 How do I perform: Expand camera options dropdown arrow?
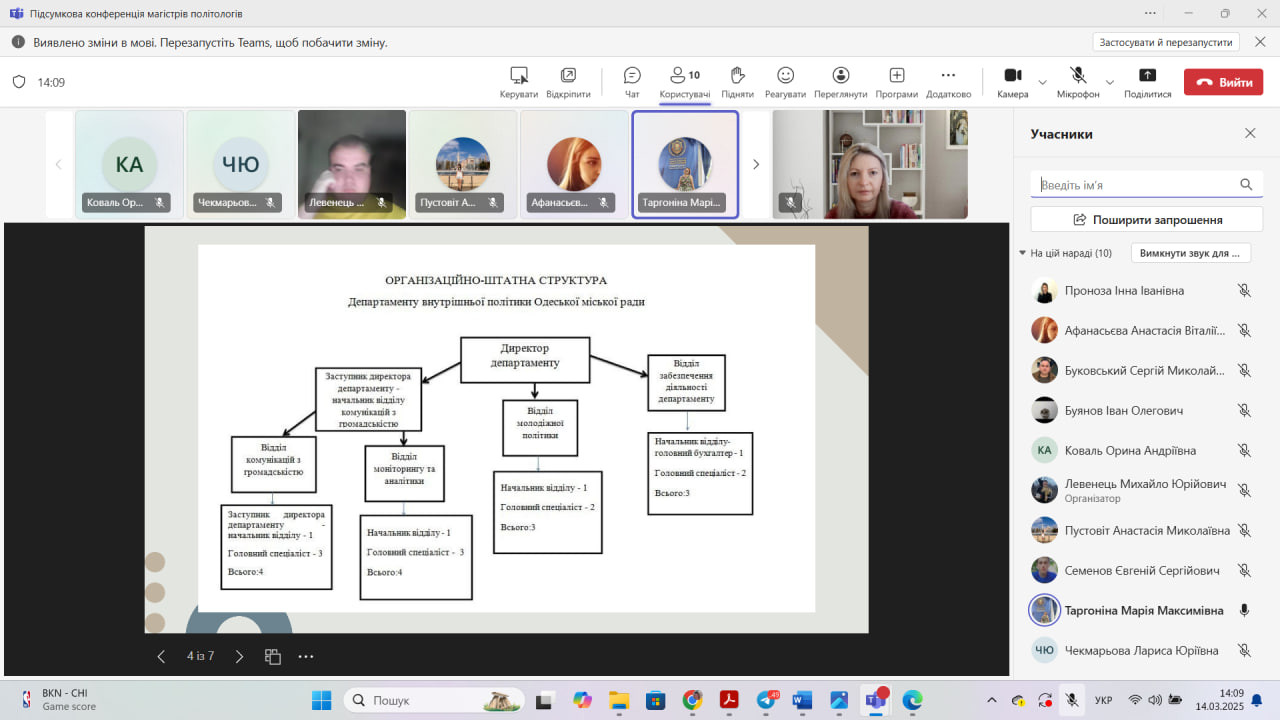1043,82
